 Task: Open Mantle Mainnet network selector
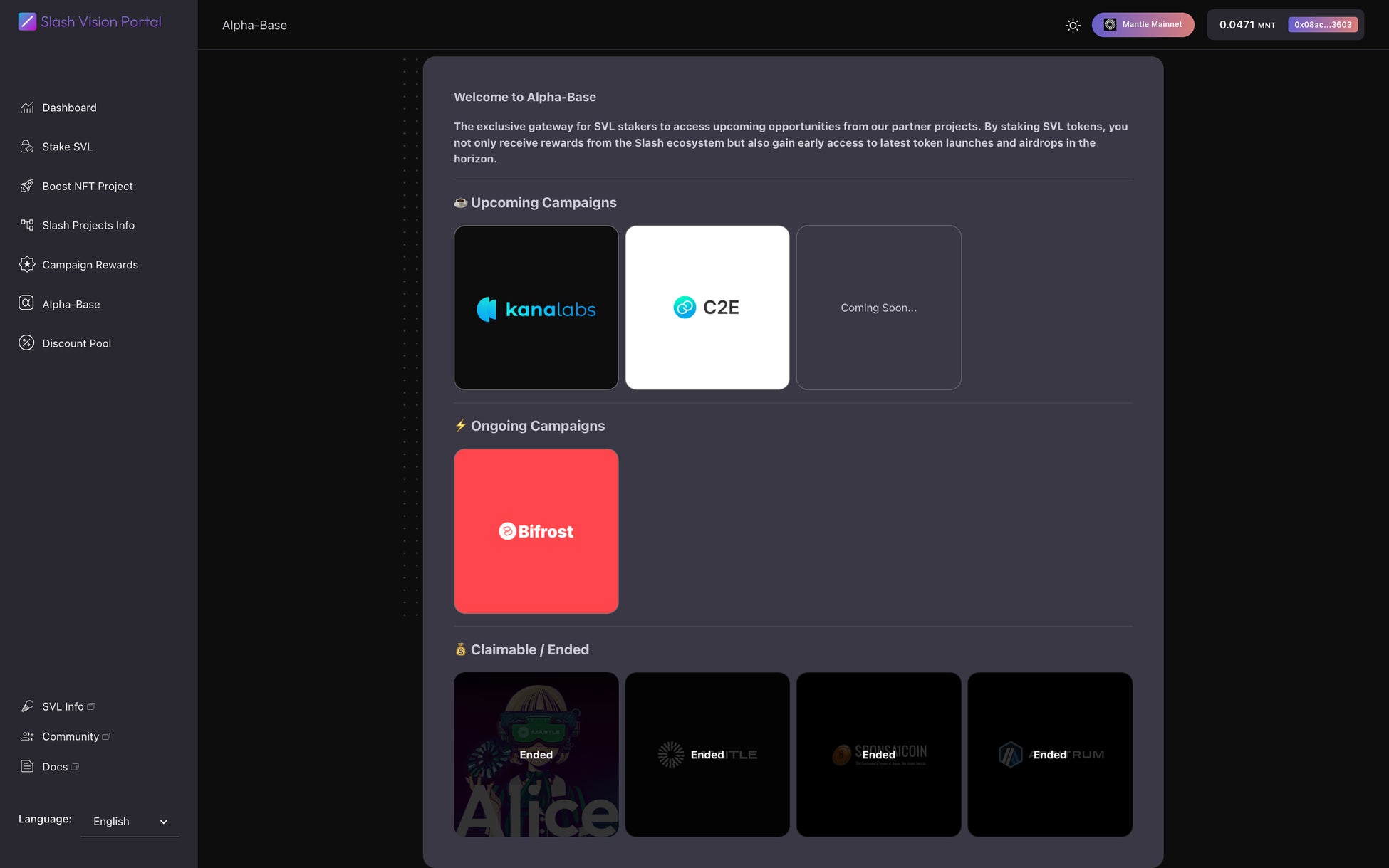click(1143, 25)
